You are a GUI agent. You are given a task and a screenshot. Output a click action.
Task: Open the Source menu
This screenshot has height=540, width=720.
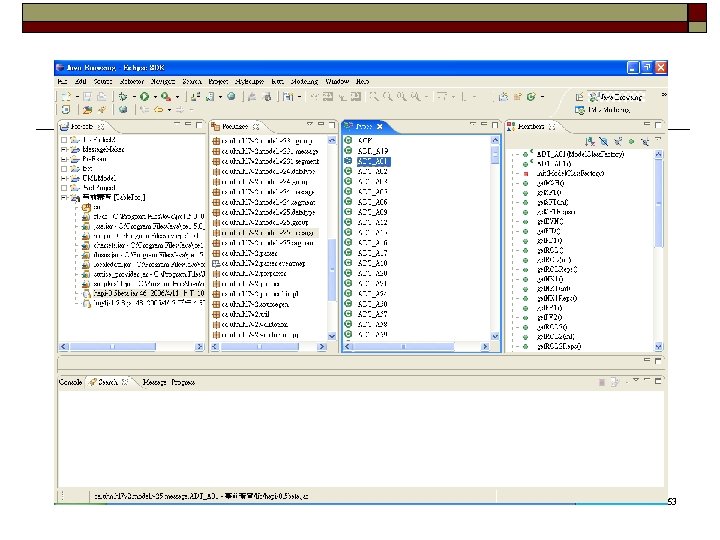[103, 82]
